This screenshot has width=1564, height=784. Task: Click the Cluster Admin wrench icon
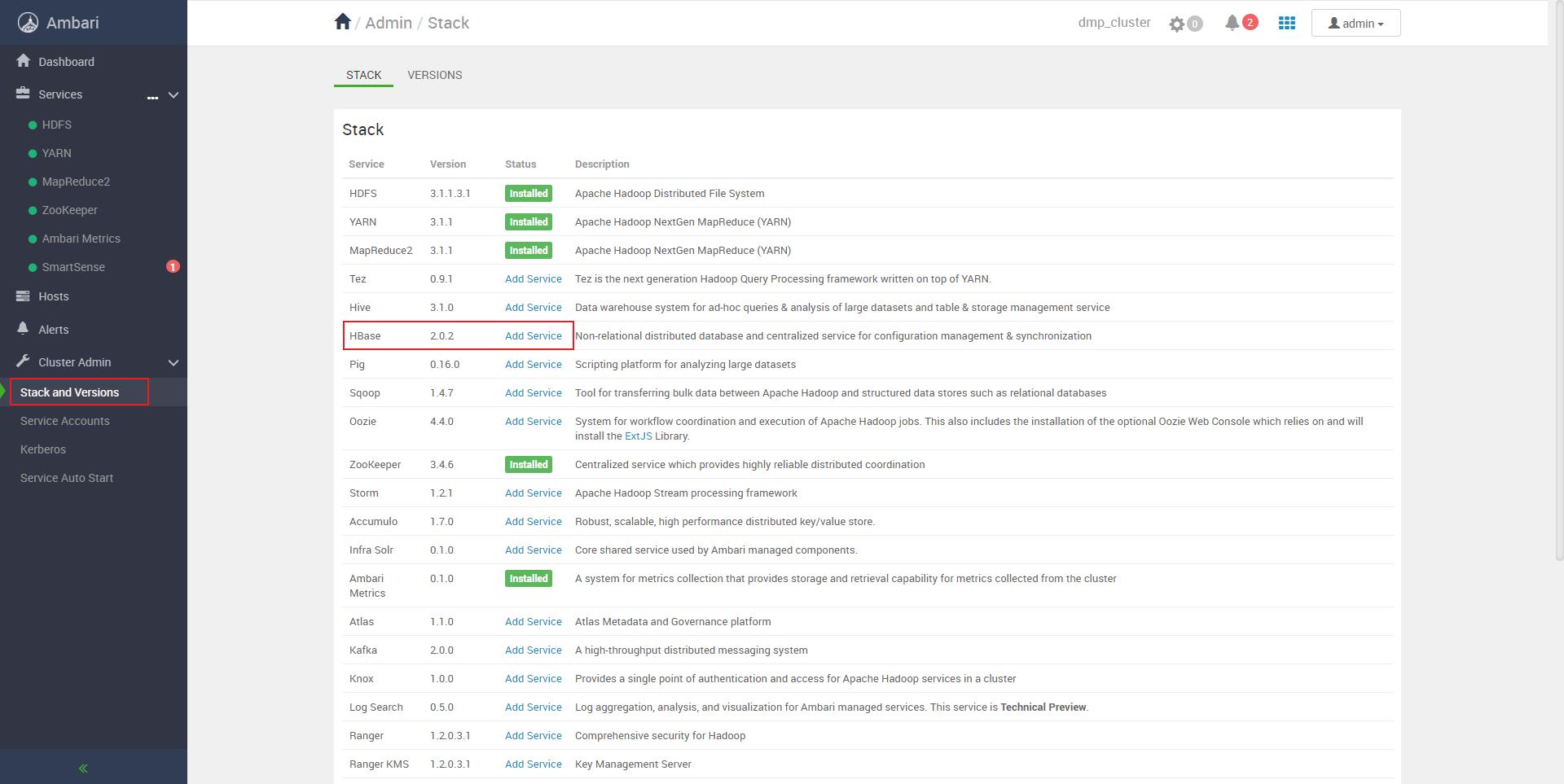click(x=23, y=361)
